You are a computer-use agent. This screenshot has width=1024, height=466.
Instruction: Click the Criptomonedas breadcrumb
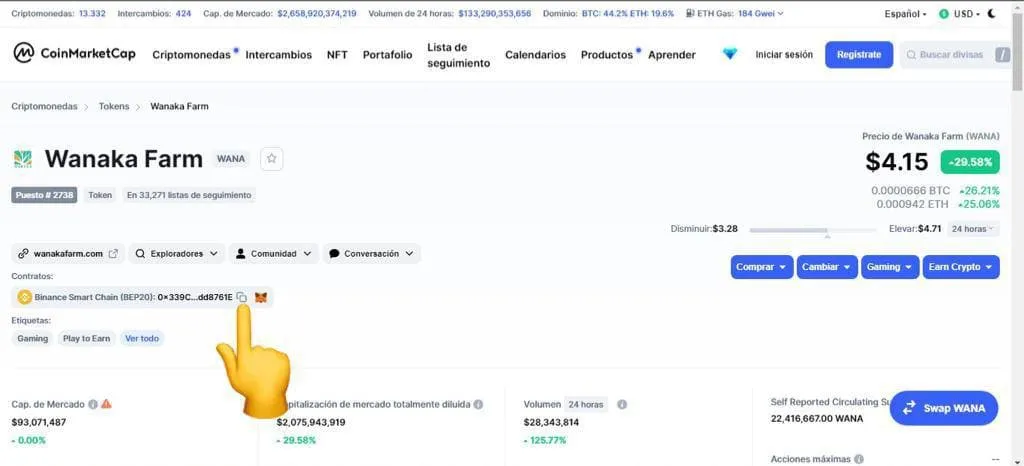point(44,106)
